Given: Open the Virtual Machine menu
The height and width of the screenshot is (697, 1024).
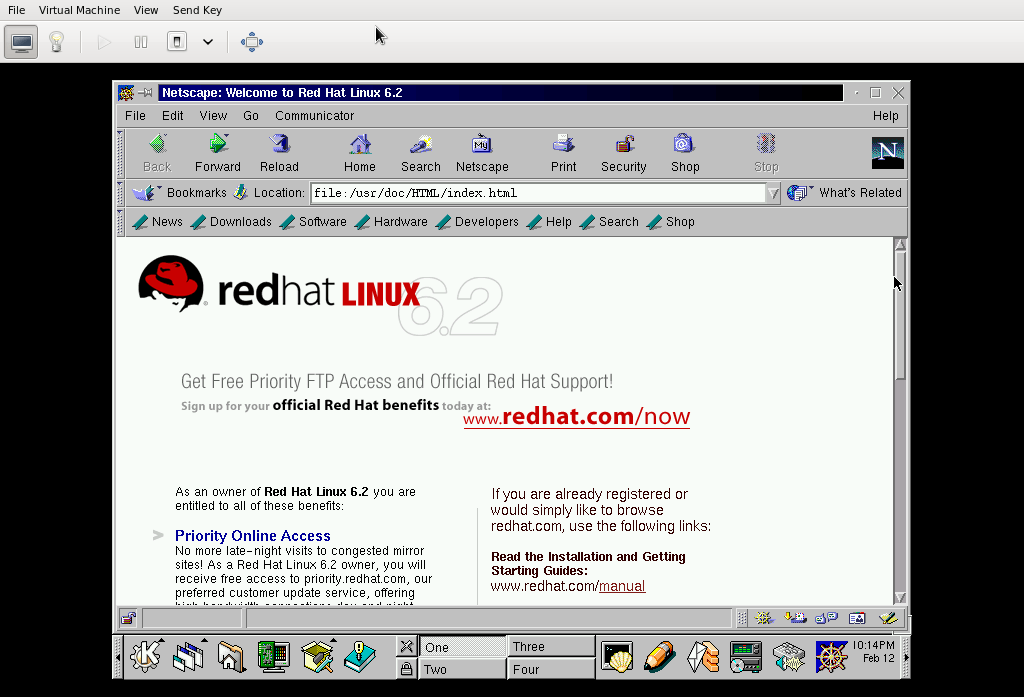Looking at the screenshot, I should click(79, 10).
